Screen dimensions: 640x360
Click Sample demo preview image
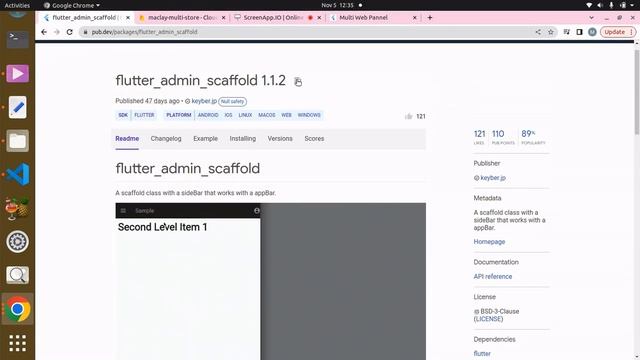[x=270, y=281]
